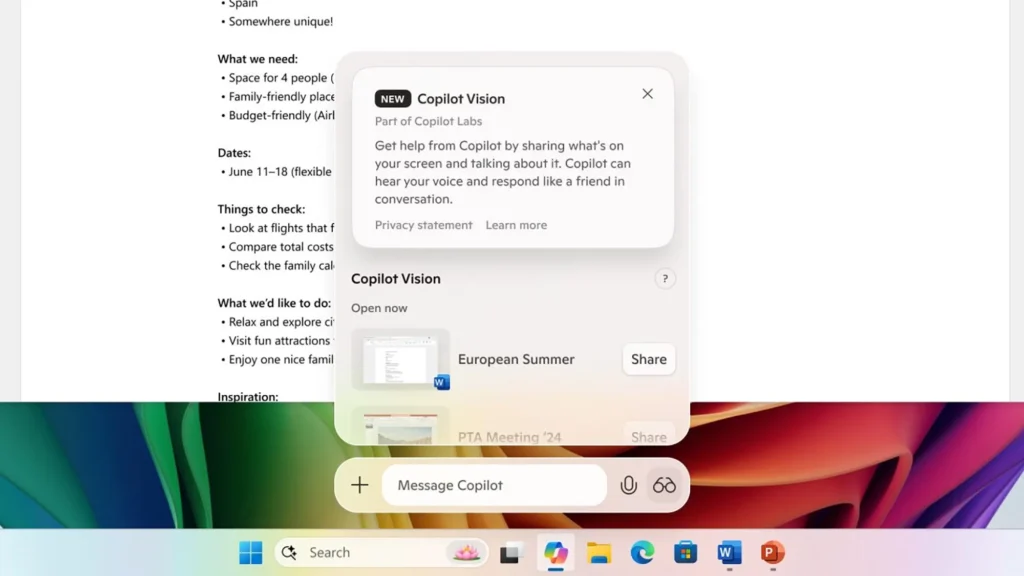Launch PowerPoint from the taskbar
Screen dimensions: 1024x576
point(771,552)
